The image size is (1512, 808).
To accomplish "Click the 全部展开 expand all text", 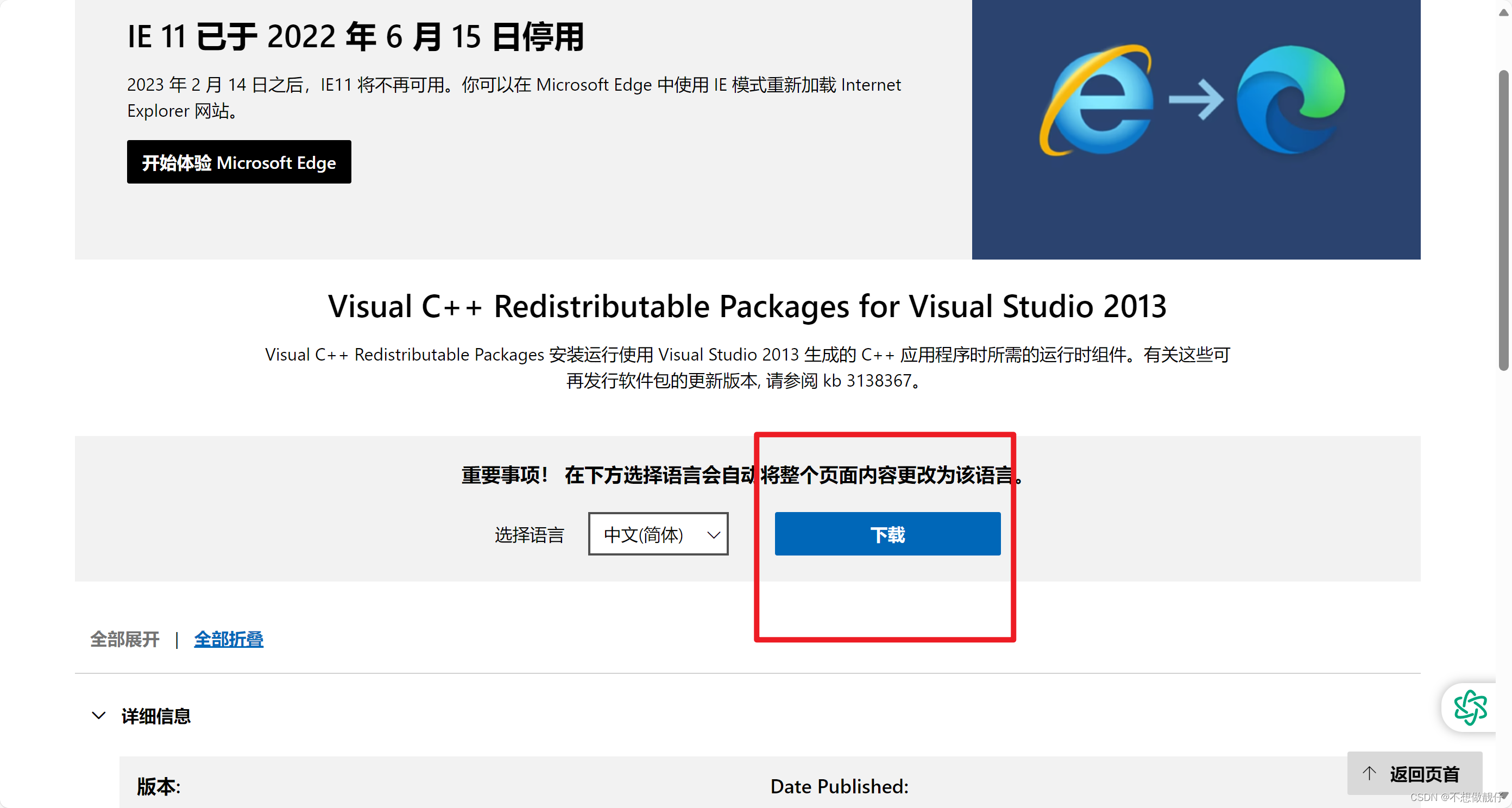I will [x=124, y=639].
